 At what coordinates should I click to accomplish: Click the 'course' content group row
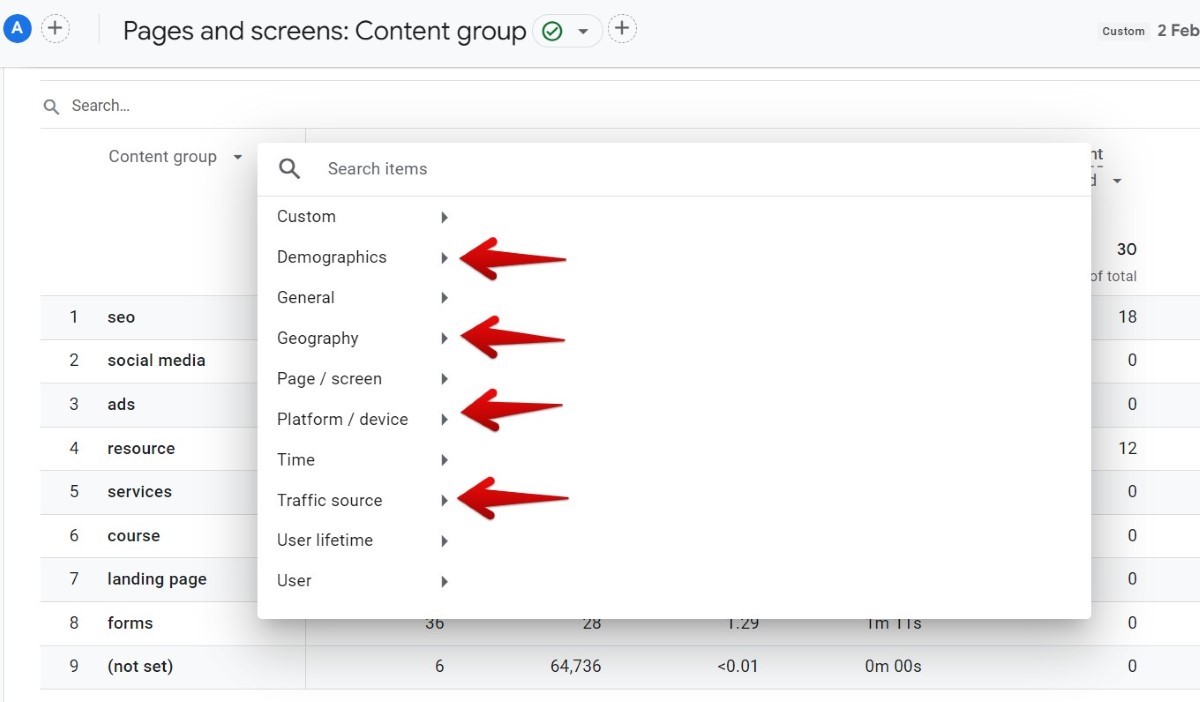(x=133, y=536)
